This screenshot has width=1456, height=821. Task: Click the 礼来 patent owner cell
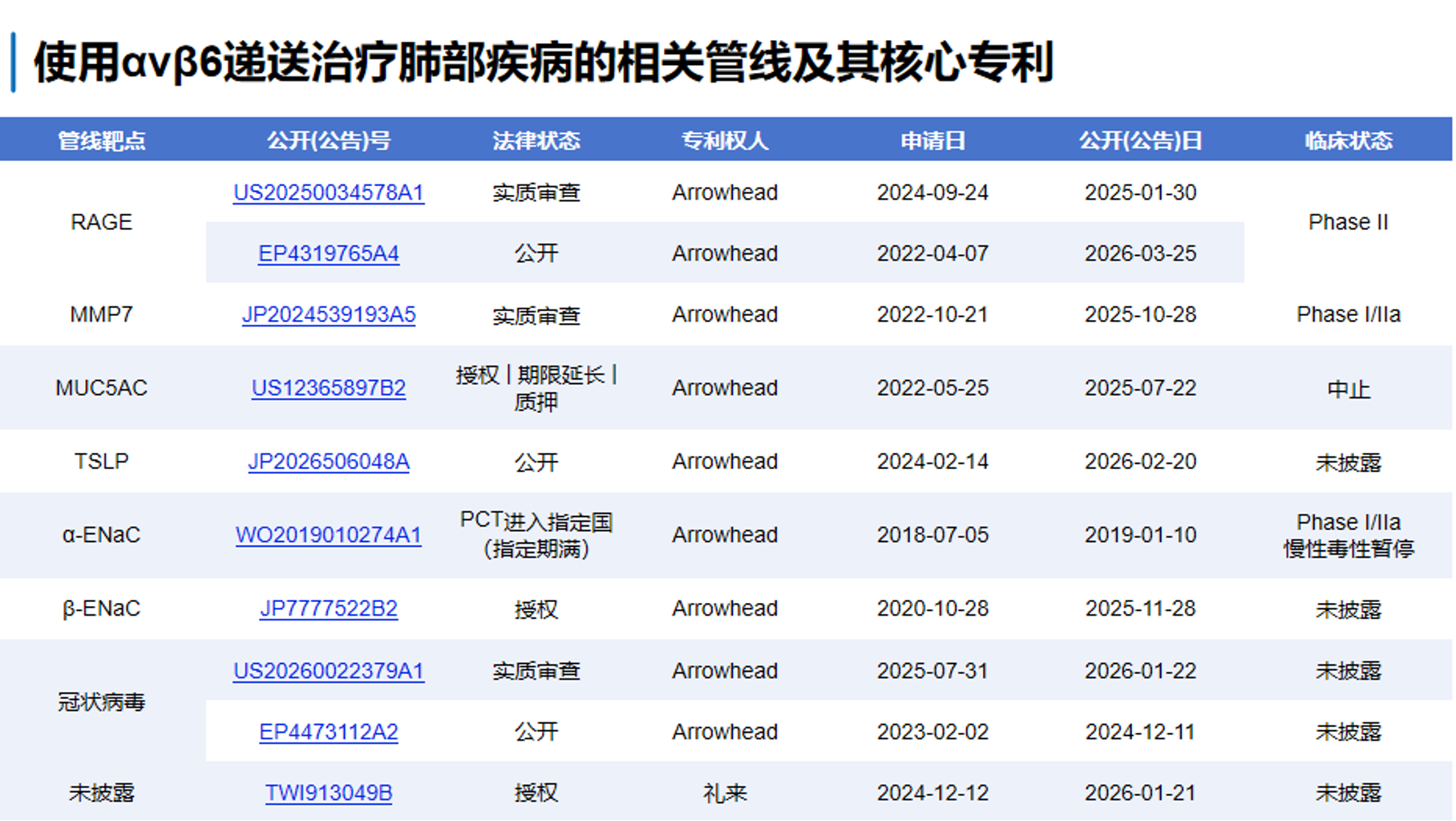(x=725, y=792)
